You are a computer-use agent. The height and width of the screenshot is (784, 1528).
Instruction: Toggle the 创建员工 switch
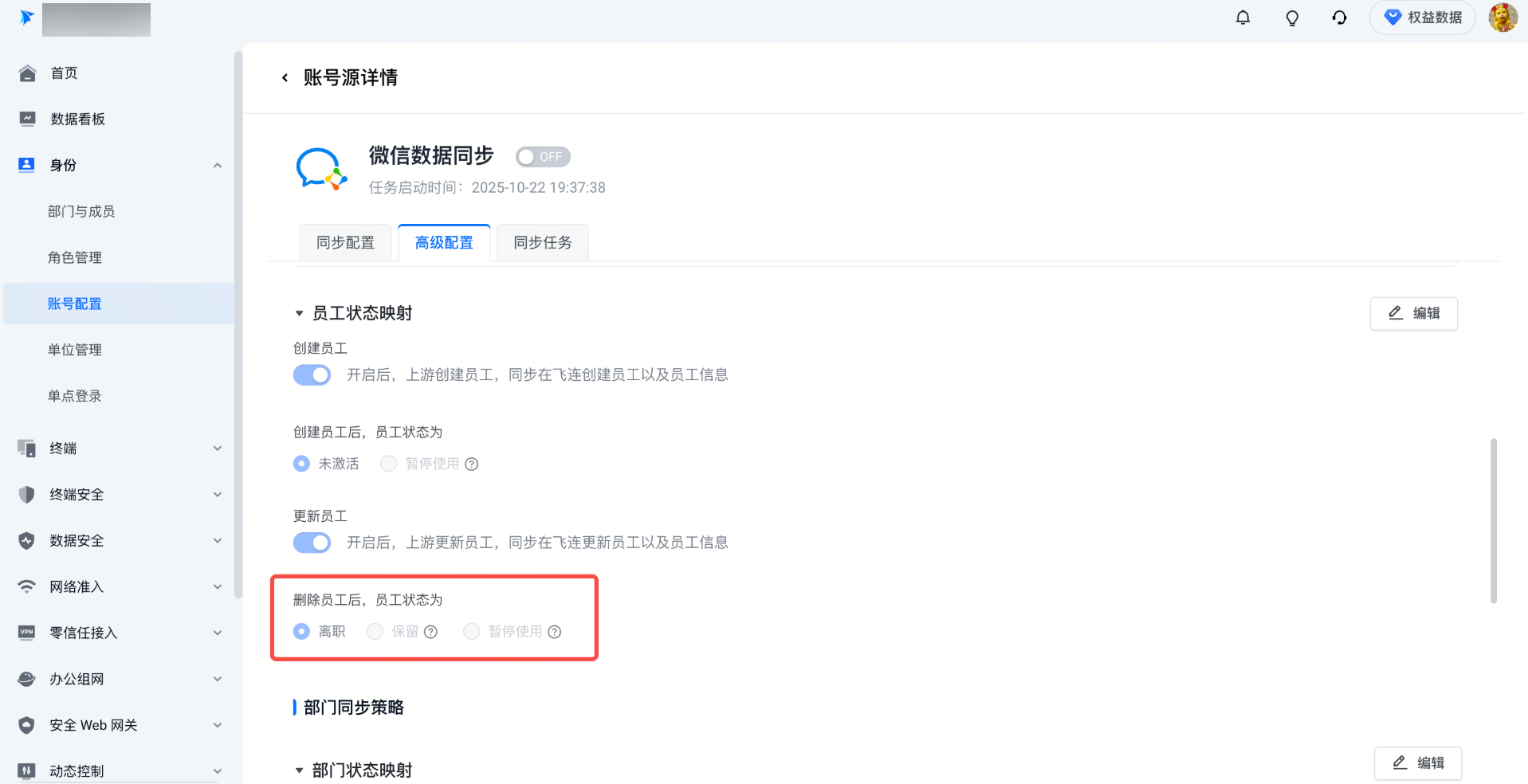coord(312,375)
